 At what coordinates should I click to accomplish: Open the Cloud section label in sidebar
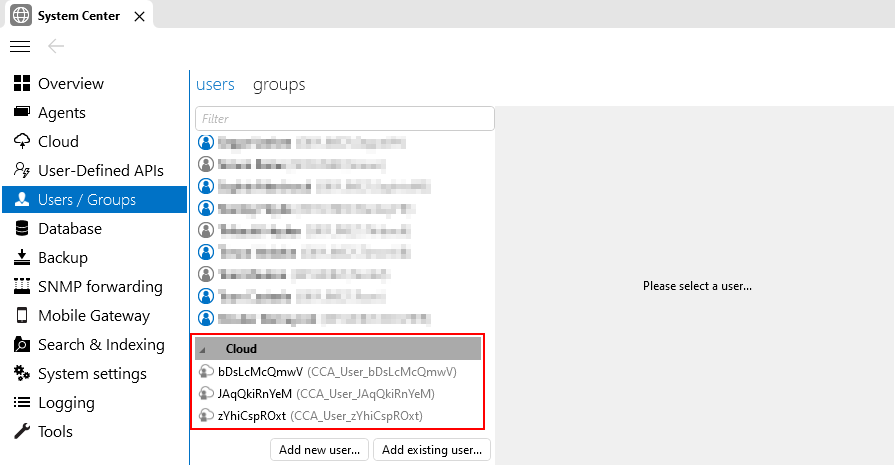click(58, 142)
